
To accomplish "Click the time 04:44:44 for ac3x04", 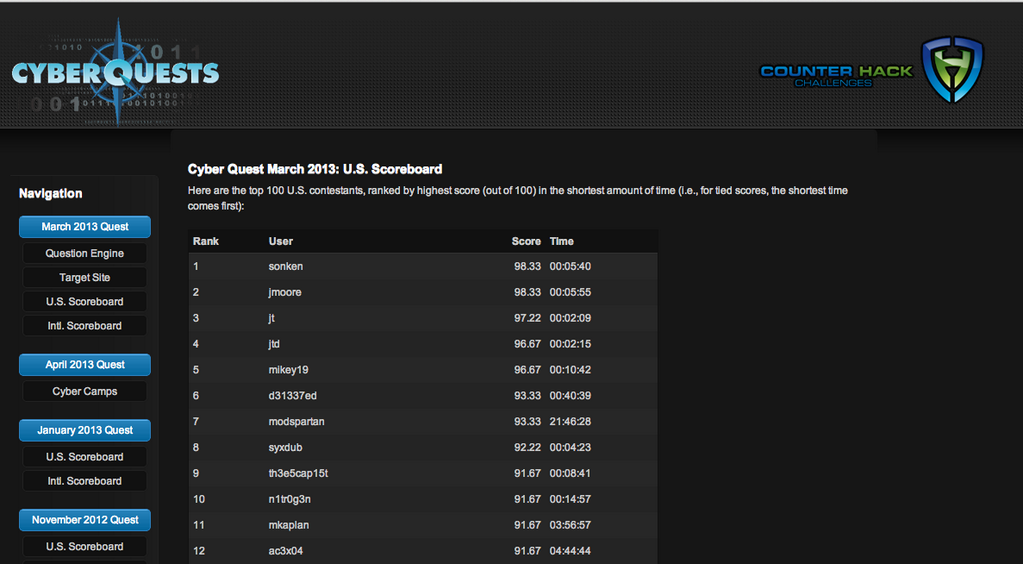I will 570,551.
